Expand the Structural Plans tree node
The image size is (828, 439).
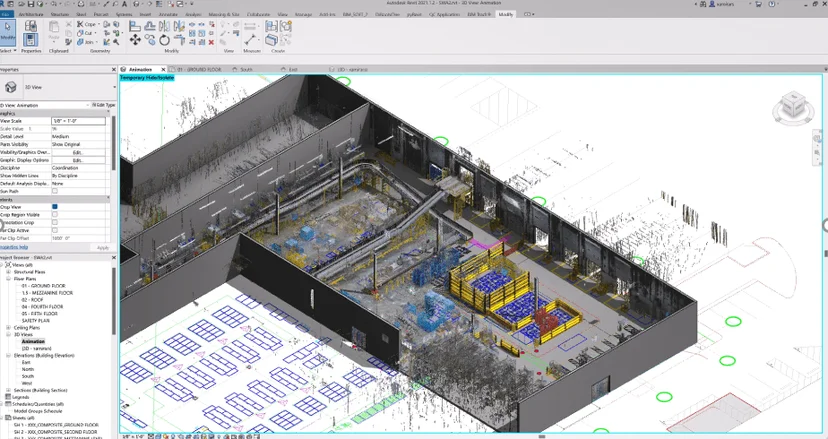8,272
